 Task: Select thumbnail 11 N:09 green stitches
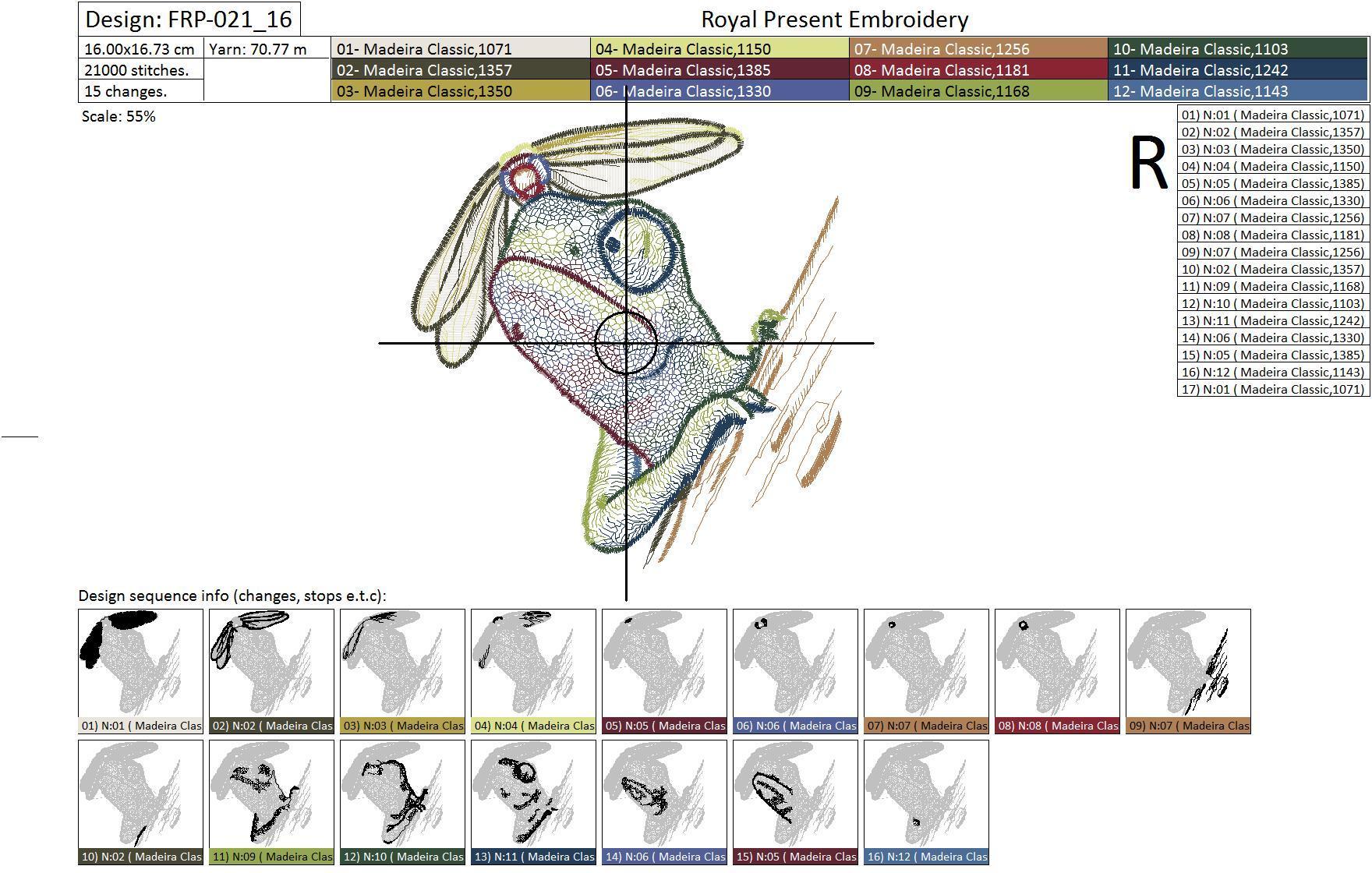271,802
